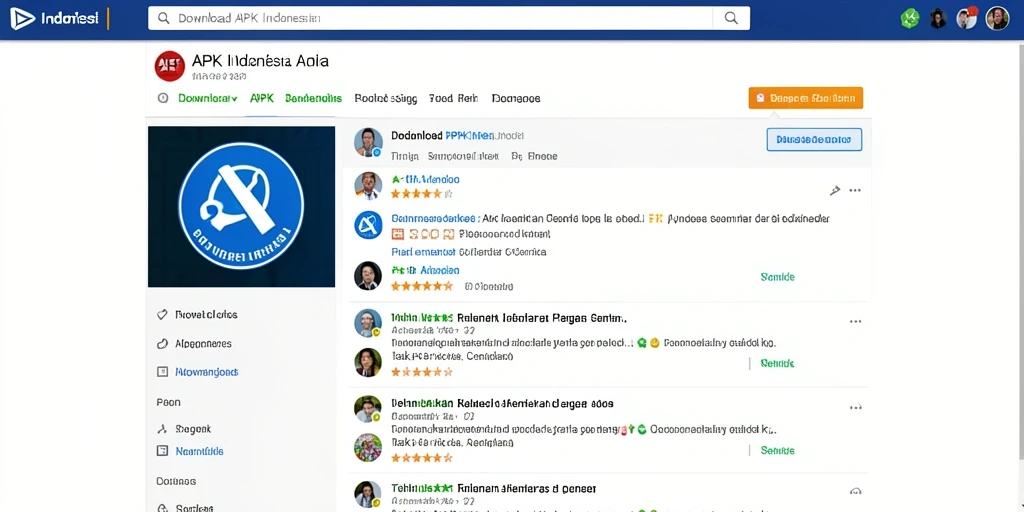This screenshot has height=512, width=1024.
Task: Open options icon on the bottom-most review
Action: [x=856, y=492]
